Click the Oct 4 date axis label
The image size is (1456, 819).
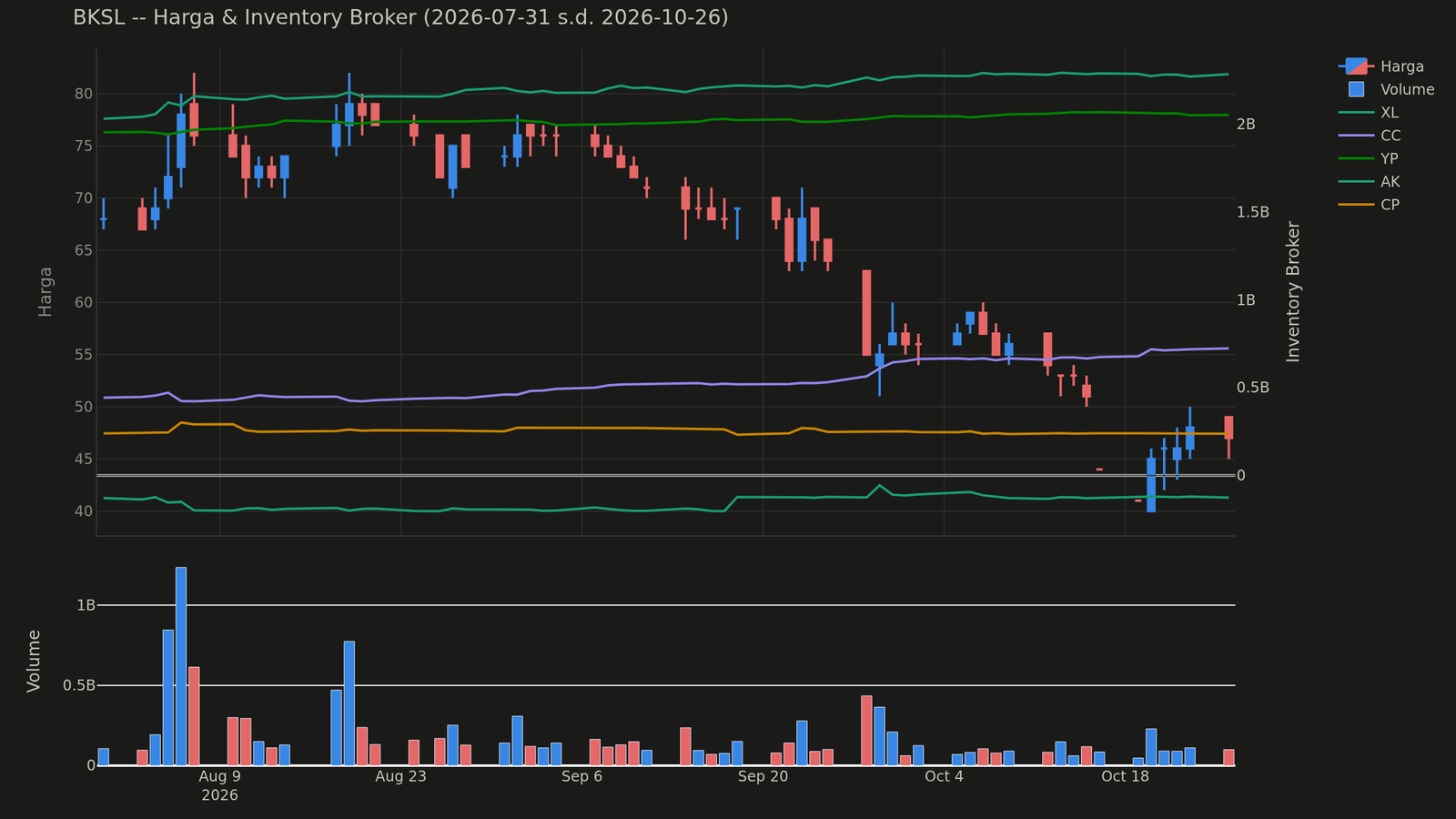944,776
